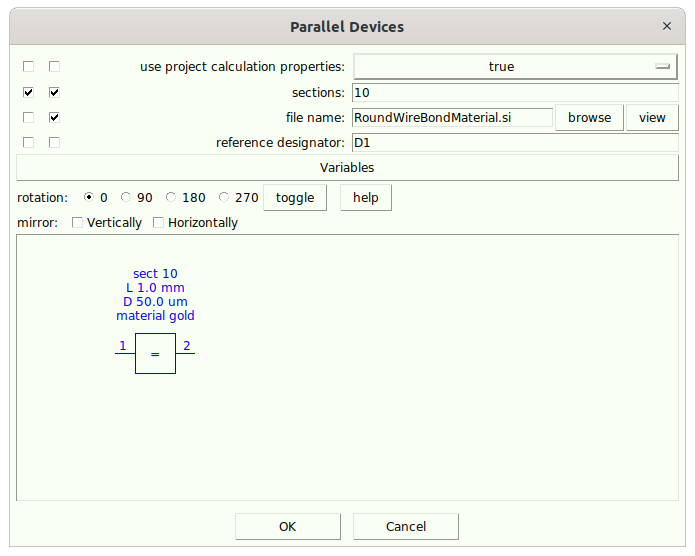Click the device symbol box in preview
Screen dimensions: 695x556
tap(155, 353)
